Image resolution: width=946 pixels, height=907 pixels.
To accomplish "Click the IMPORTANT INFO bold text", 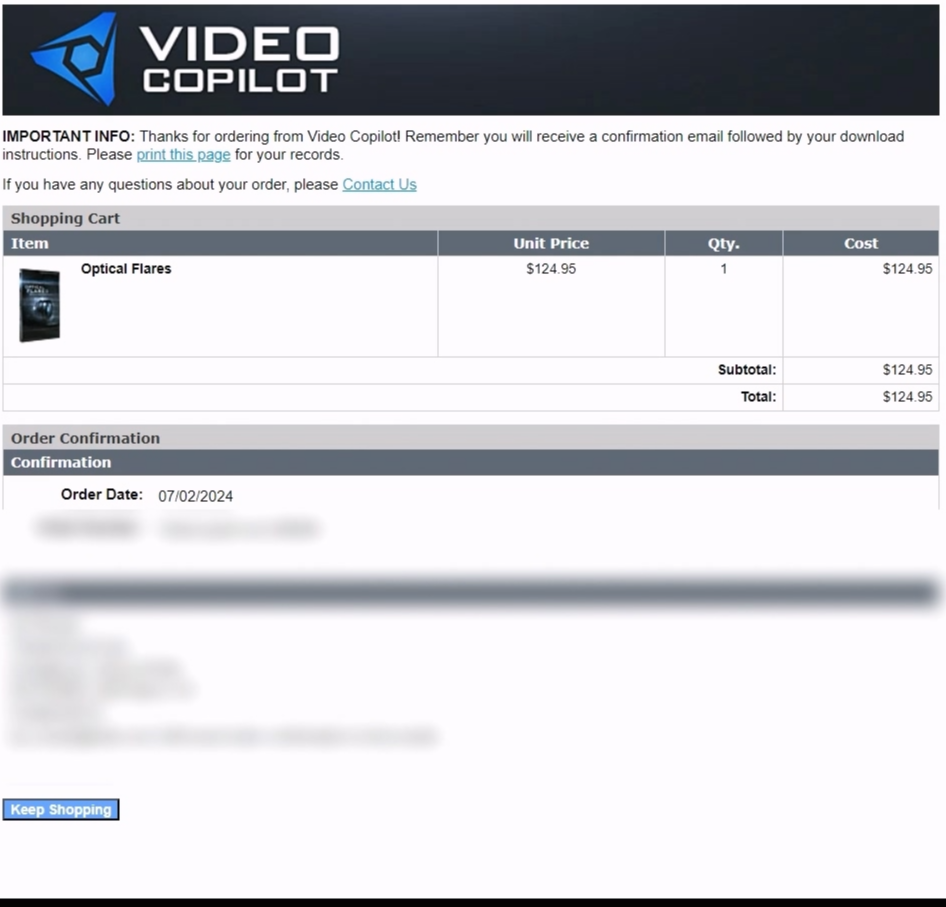I will (x=69, y=136).
